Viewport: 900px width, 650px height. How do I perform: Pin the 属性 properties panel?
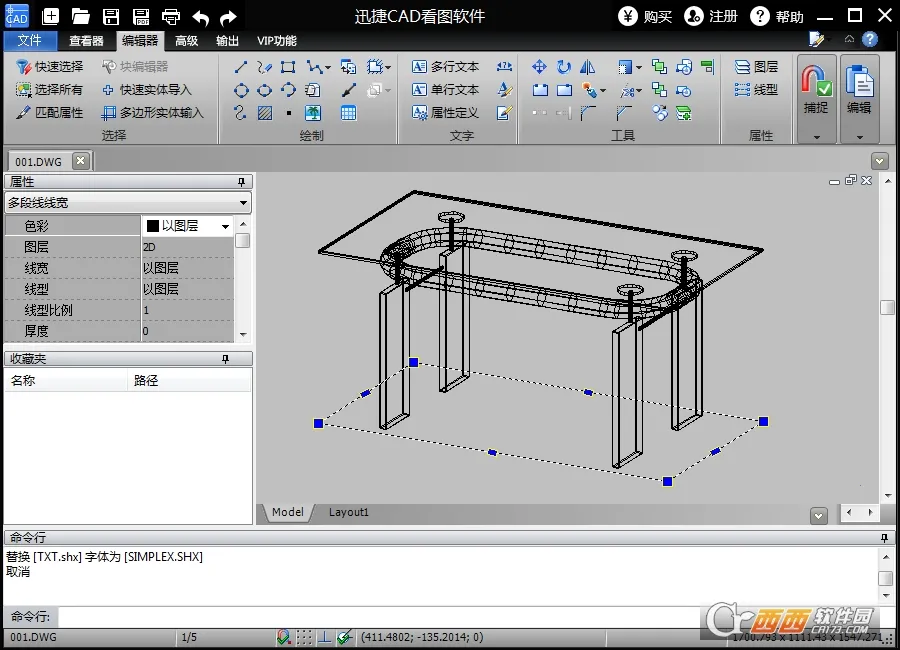coord(242,181)
